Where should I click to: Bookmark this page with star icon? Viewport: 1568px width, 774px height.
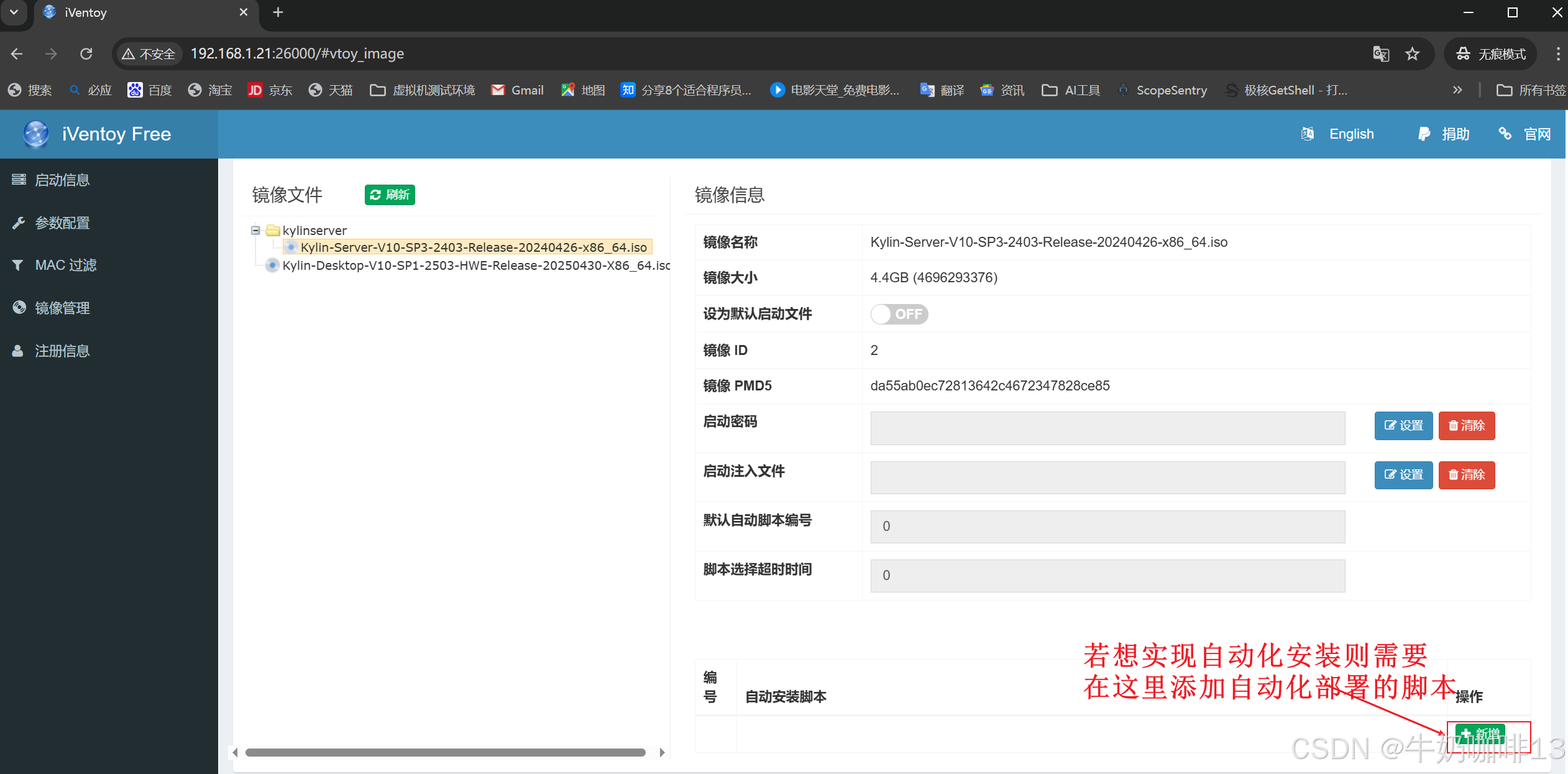pos(1412,54)
